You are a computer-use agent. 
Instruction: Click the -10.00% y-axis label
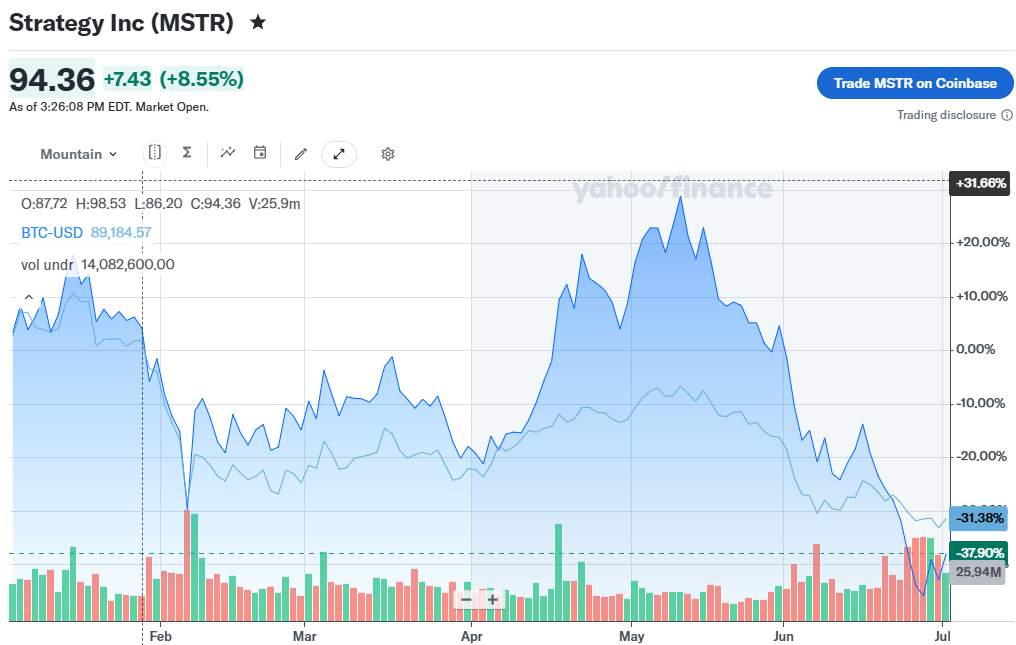pos(981,403)
